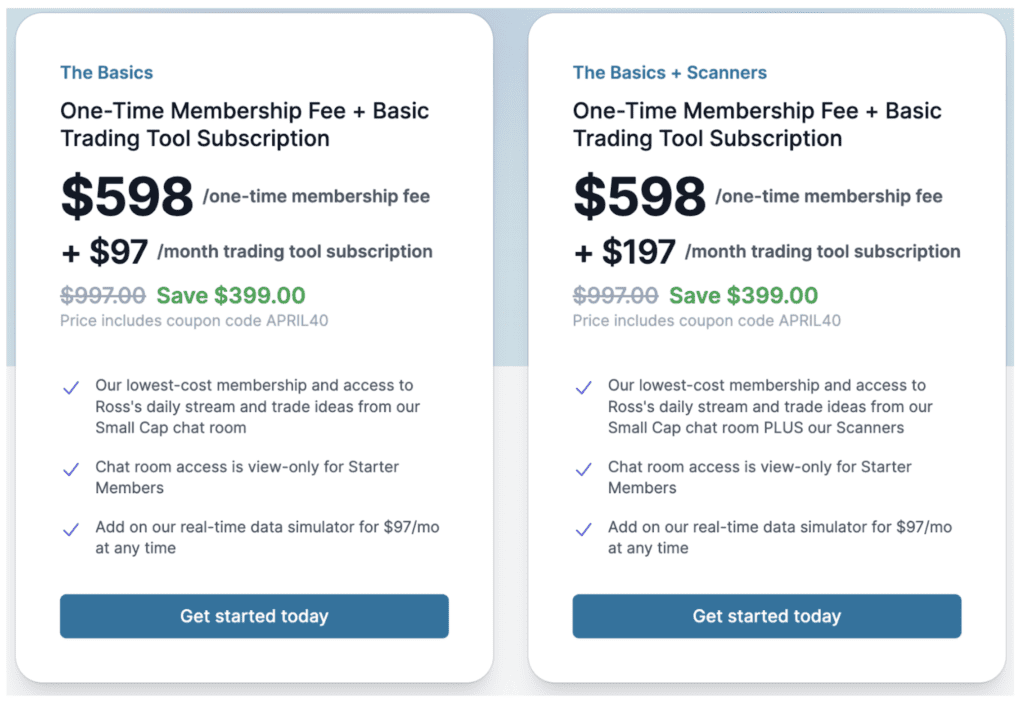Click Get started today in Basics + Scanners card

[x=766, y=616]
